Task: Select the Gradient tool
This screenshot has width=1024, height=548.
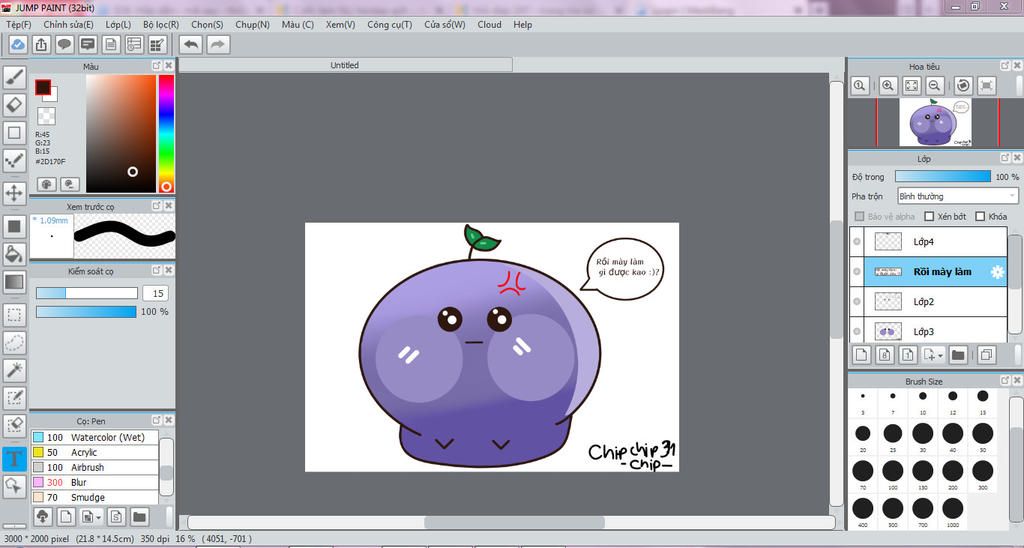Action: coord(14,282)
